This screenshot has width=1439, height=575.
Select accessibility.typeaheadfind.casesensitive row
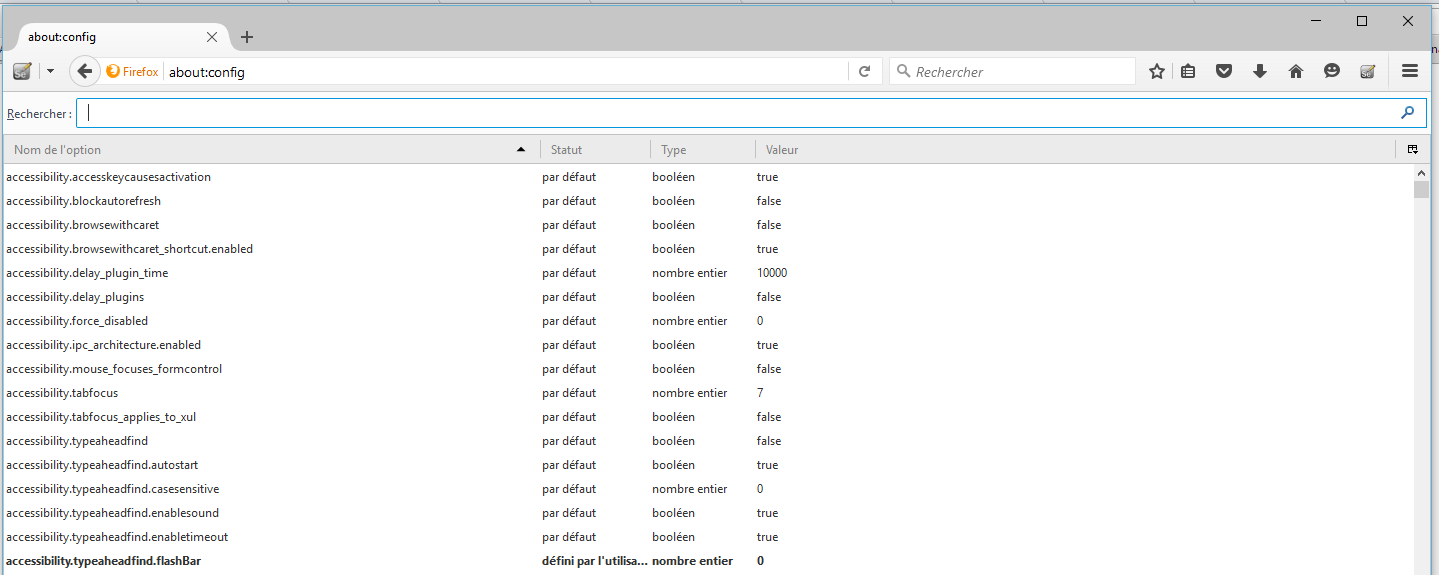[708, 489]
